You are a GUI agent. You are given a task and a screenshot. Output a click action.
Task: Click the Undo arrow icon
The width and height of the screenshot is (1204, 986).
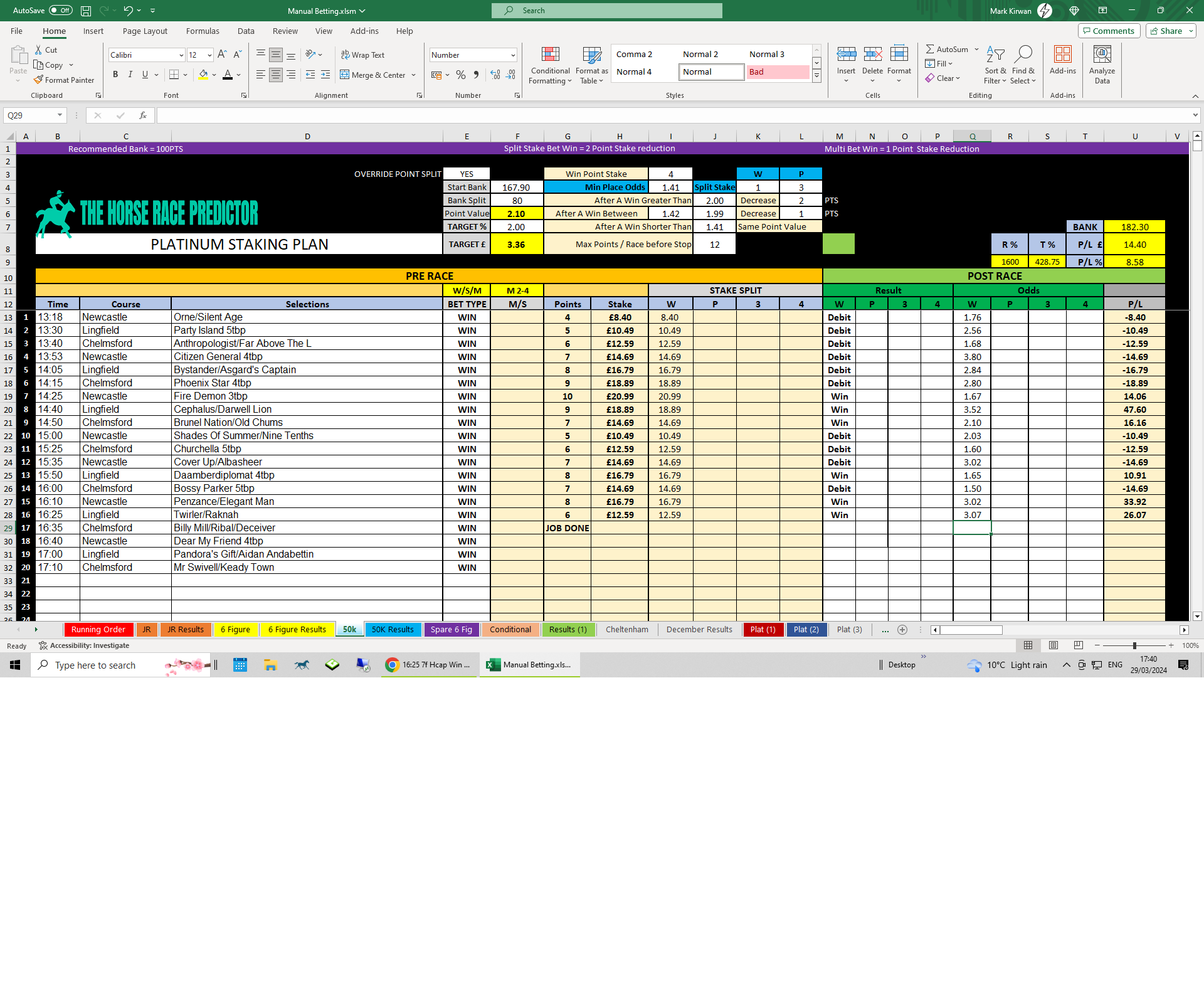tap(128, 11)
